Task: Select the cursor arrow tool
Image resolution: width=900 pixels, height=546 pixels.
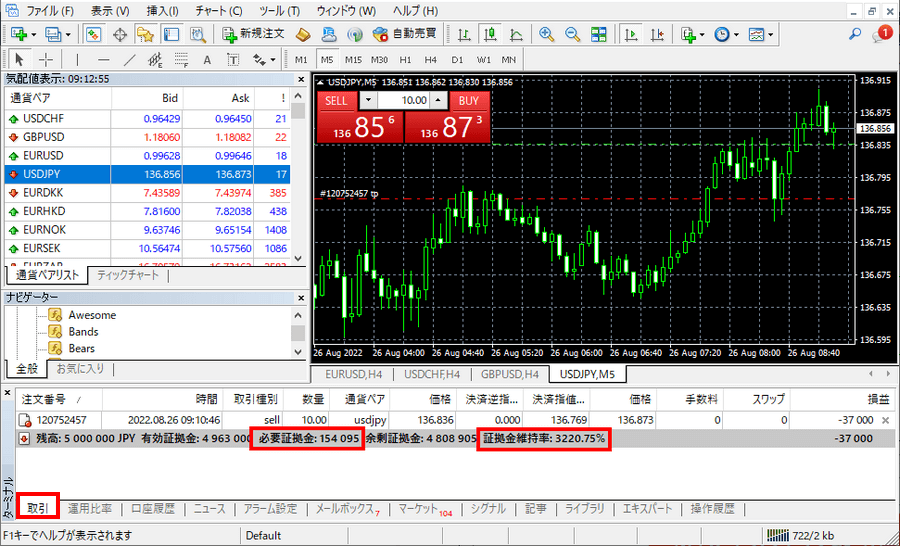Action: click(20, 60)
